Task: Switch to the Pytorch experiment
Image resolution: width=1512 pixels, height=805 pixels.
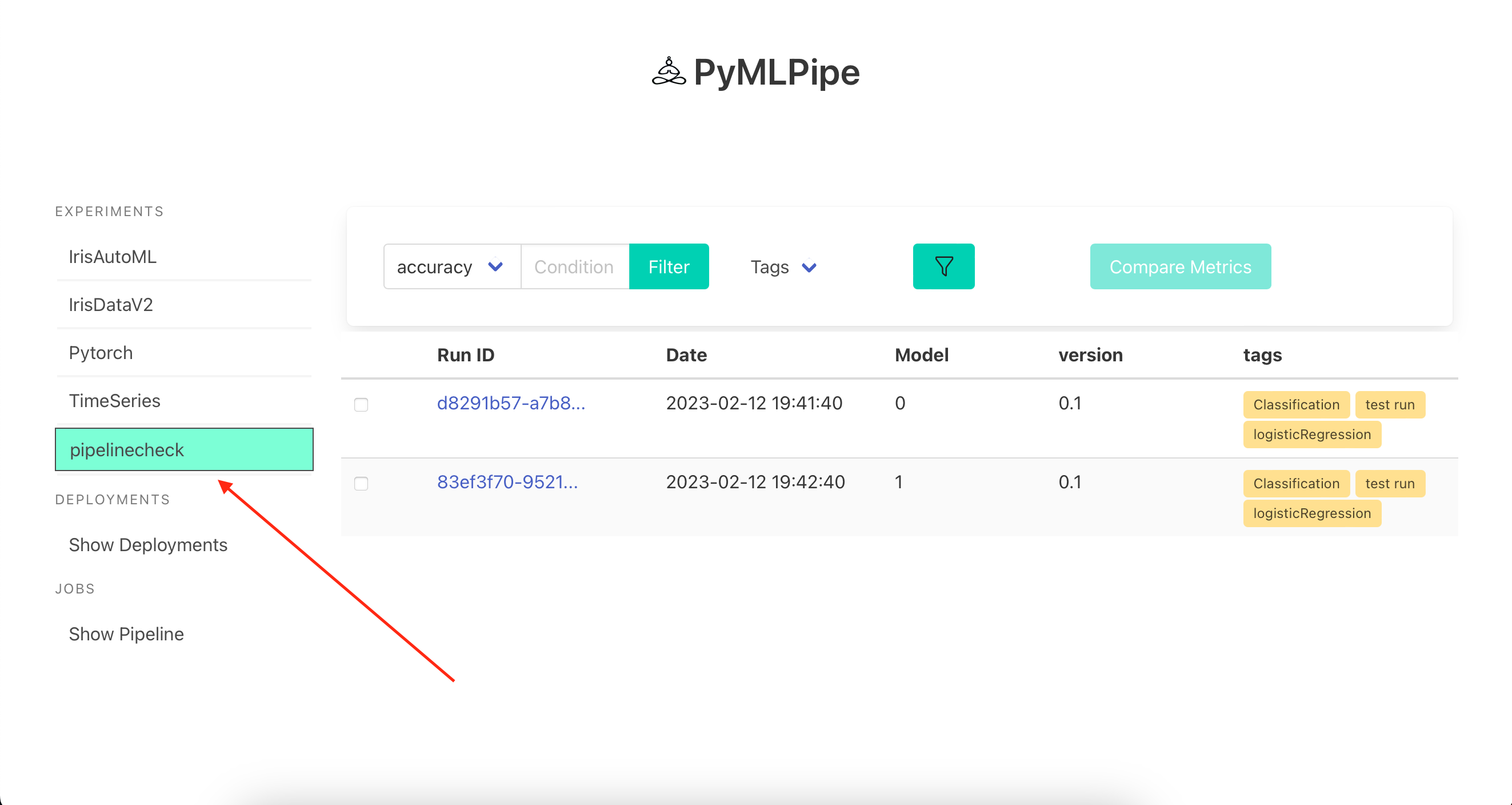Action: [x=101, y=353]
